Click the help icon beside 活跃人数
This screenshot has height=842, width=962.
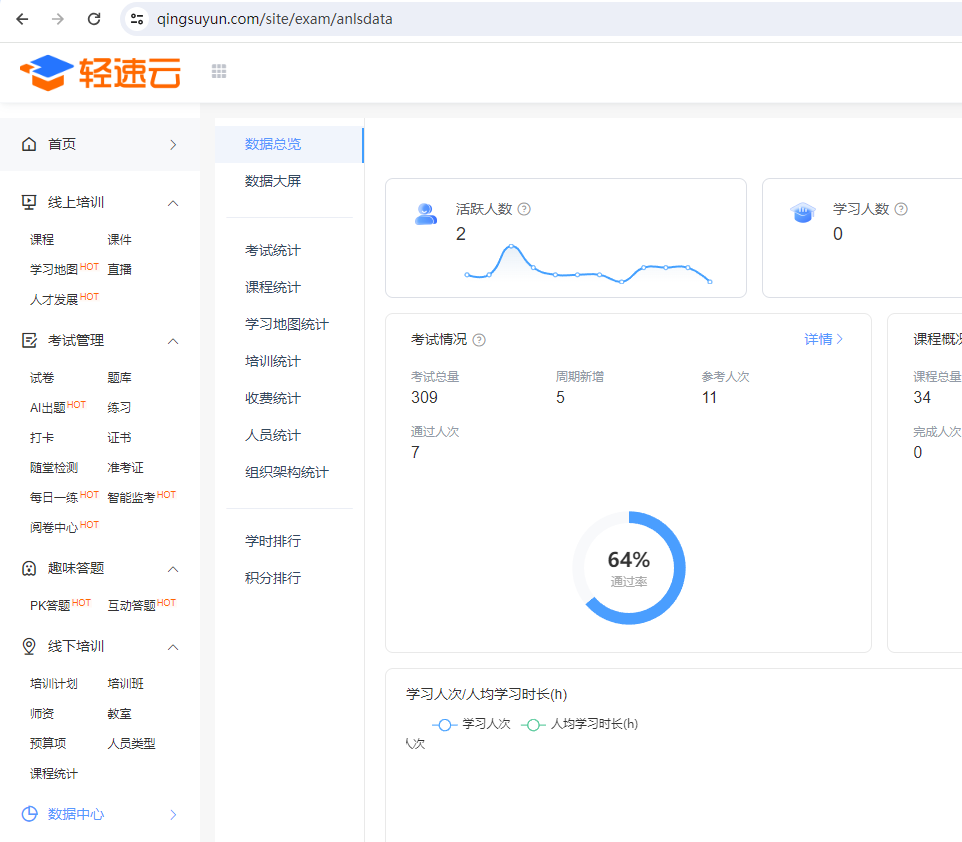(x=524, y=209)
